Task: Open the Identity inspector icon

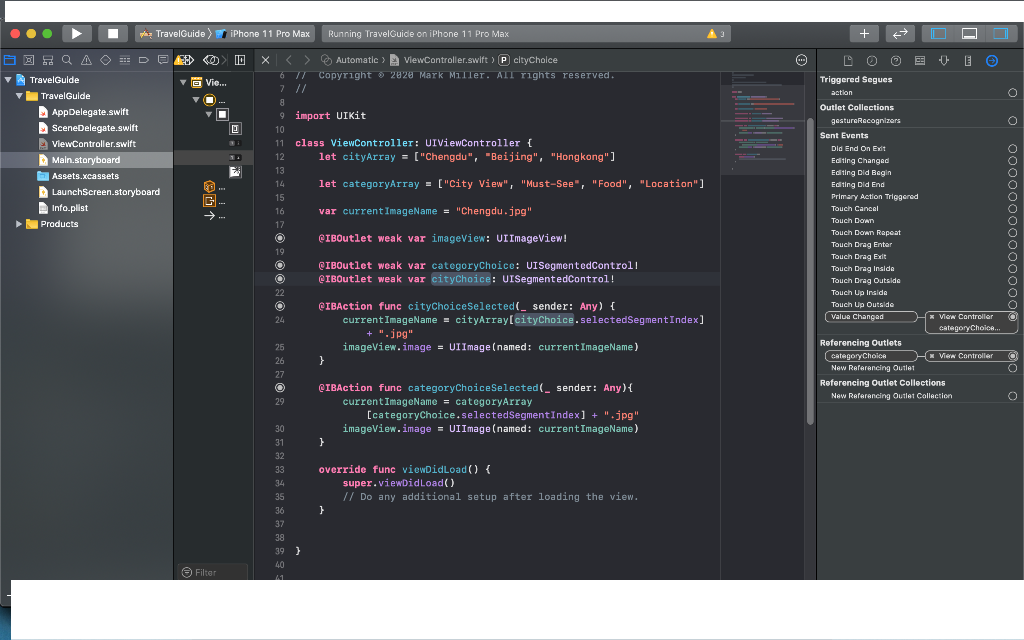Action: point(921,60)
